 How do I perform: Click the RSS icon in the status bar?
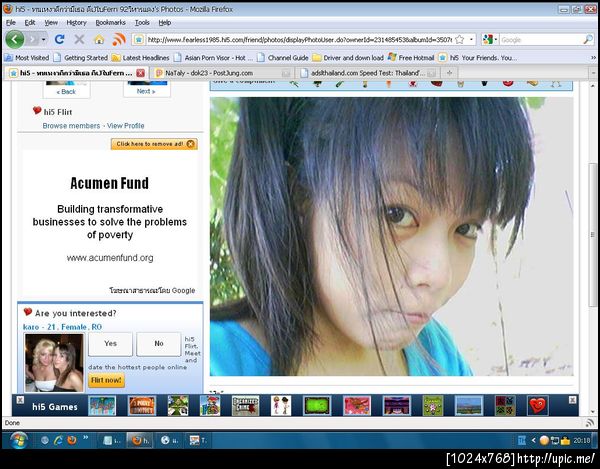pos(589,423)
